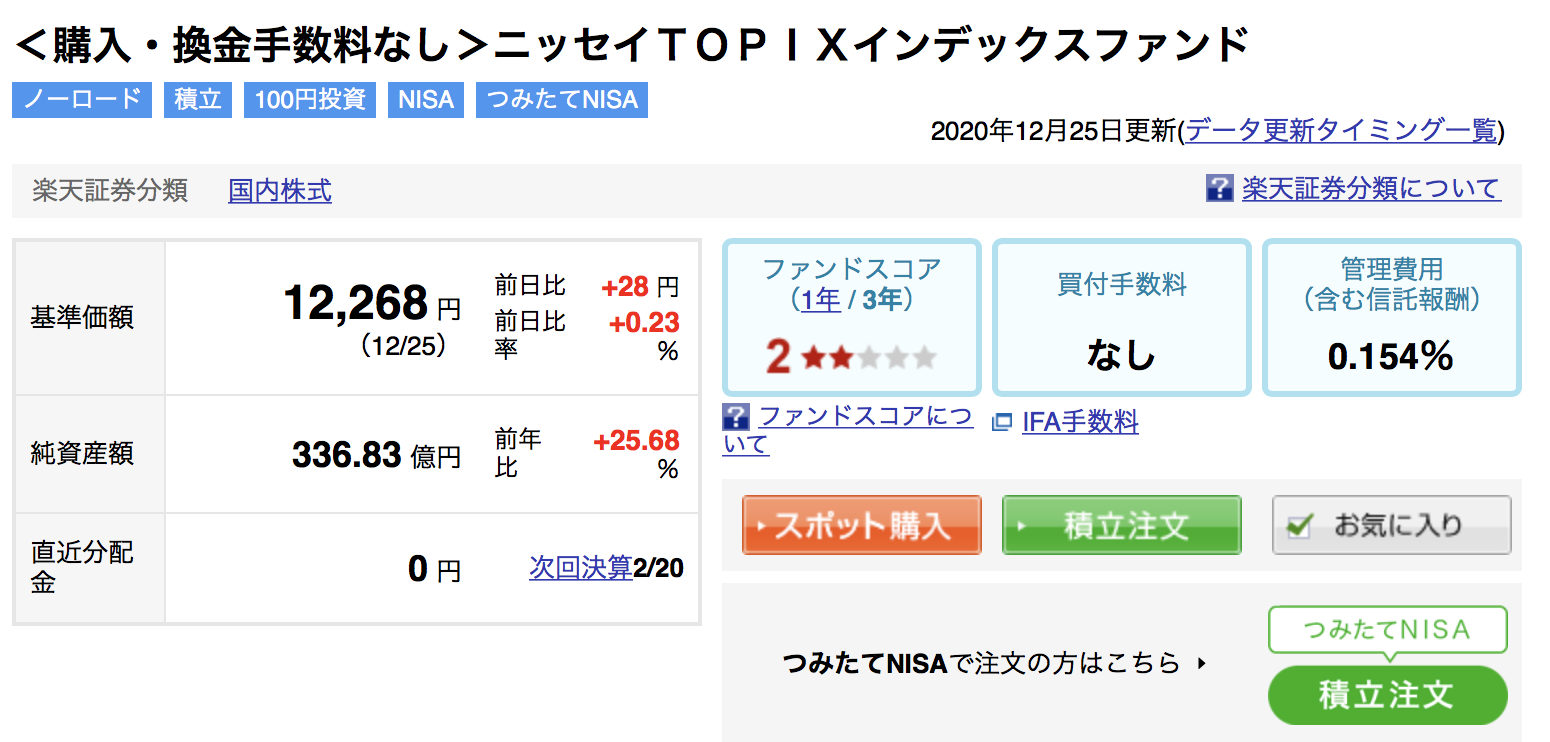Click the green 積立注文 button beside スポット購入
Viewport: 1550px width, 742px height.
click(1122, 525)
